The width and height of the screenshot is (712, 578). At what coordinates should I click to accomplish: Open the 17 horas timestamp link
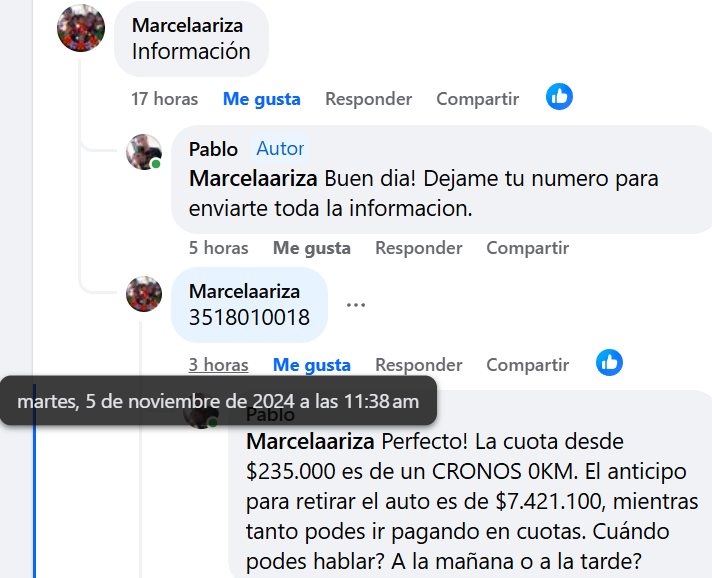tap(164, 99)
